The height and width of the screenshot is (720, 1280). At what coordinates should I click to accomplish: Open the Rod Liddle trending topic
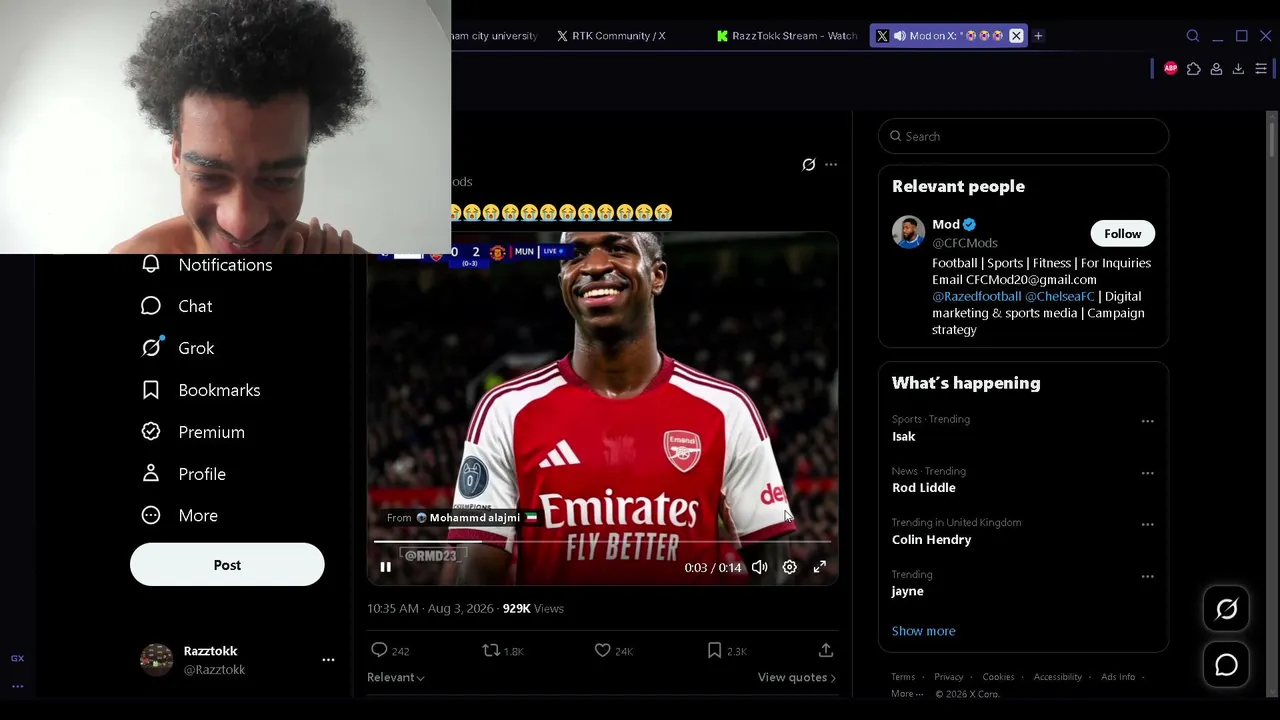(x=924, y=488)
